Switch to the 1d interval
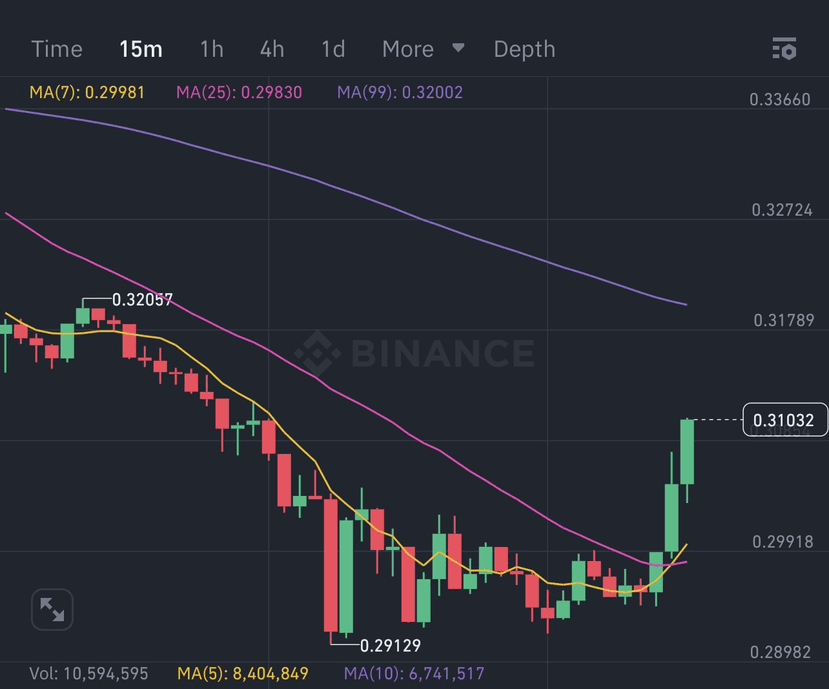 click(x=333, y=49)
